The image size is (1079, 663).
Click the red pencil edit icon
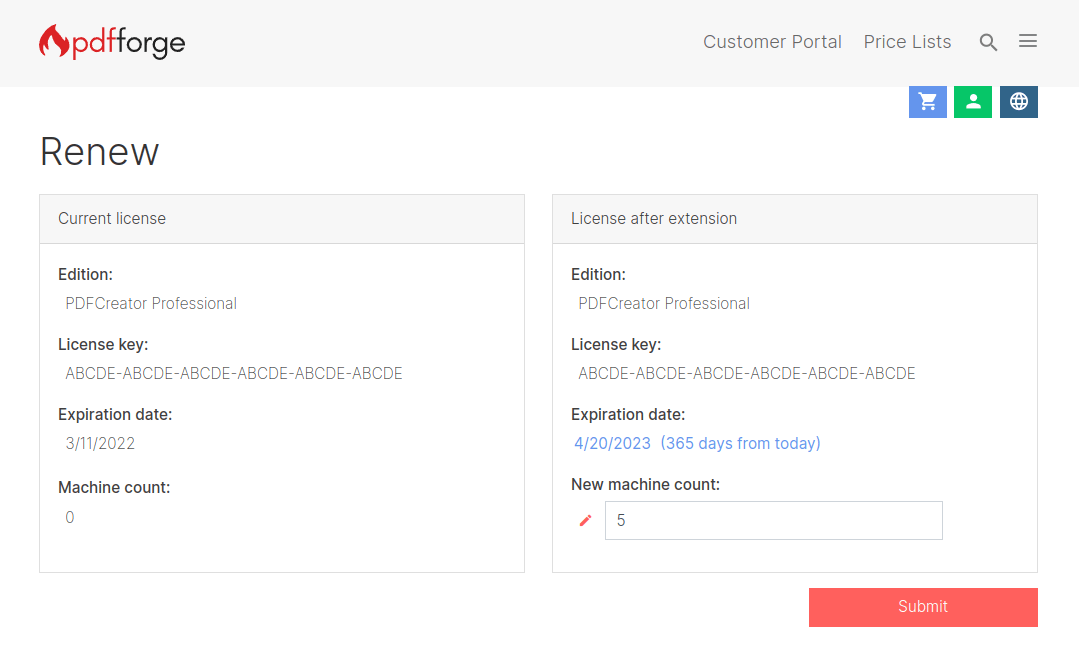[586, 520]
